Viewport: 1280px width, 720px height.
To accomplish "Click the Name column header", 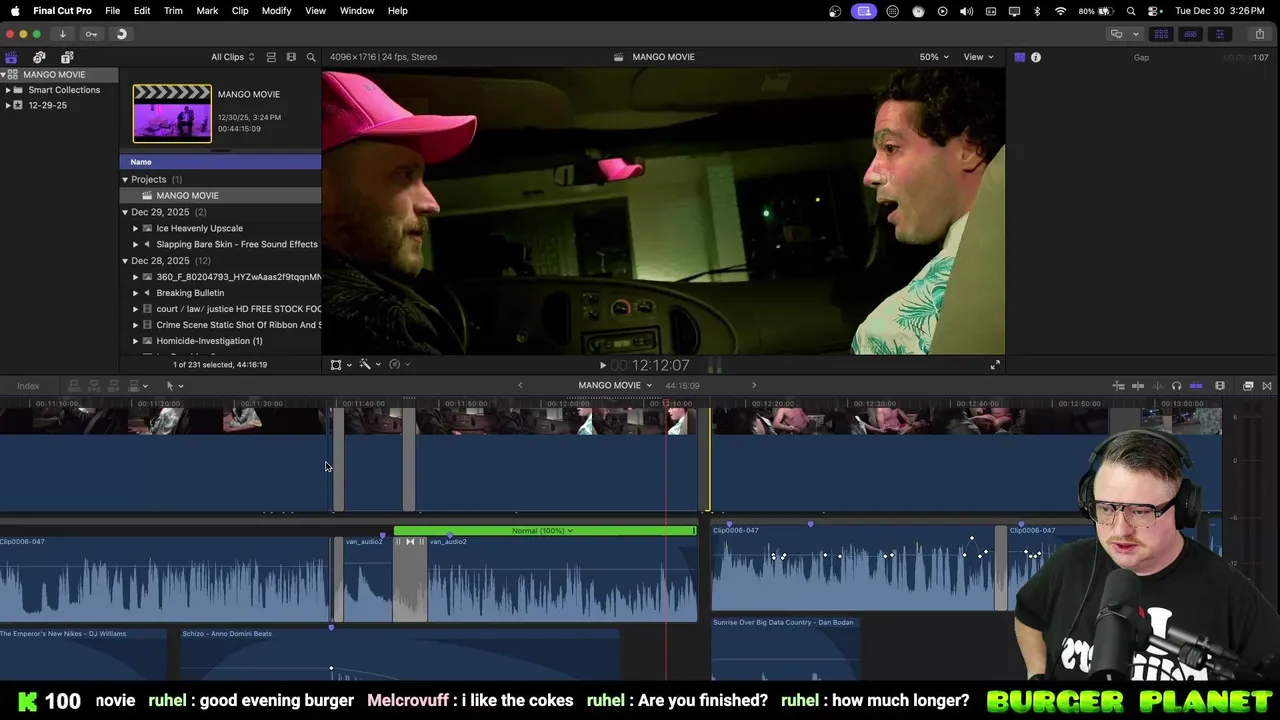I will tap(221, 162).
